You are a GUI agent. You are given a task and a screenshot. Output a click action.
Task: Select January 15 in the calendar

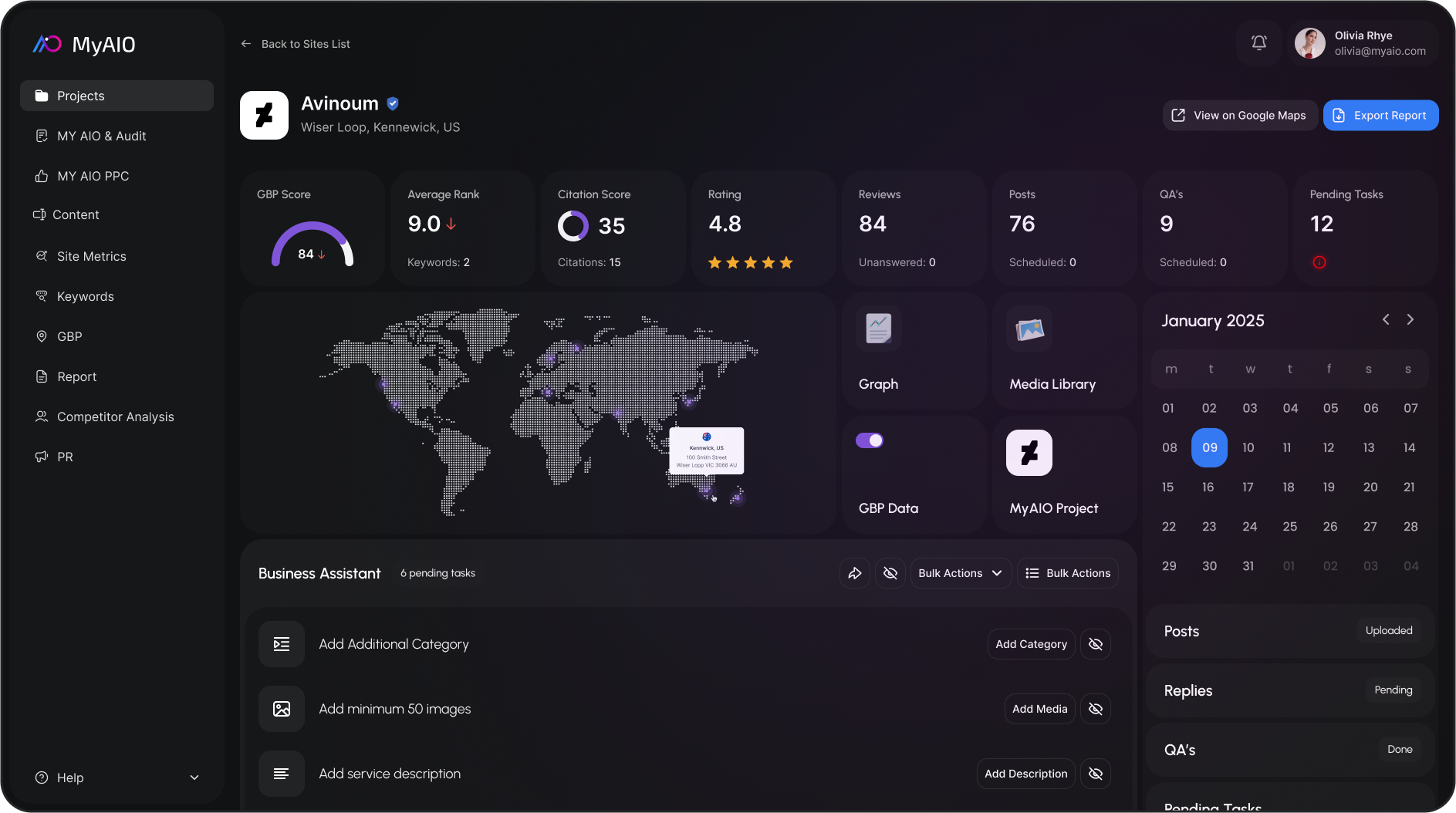1167,487
